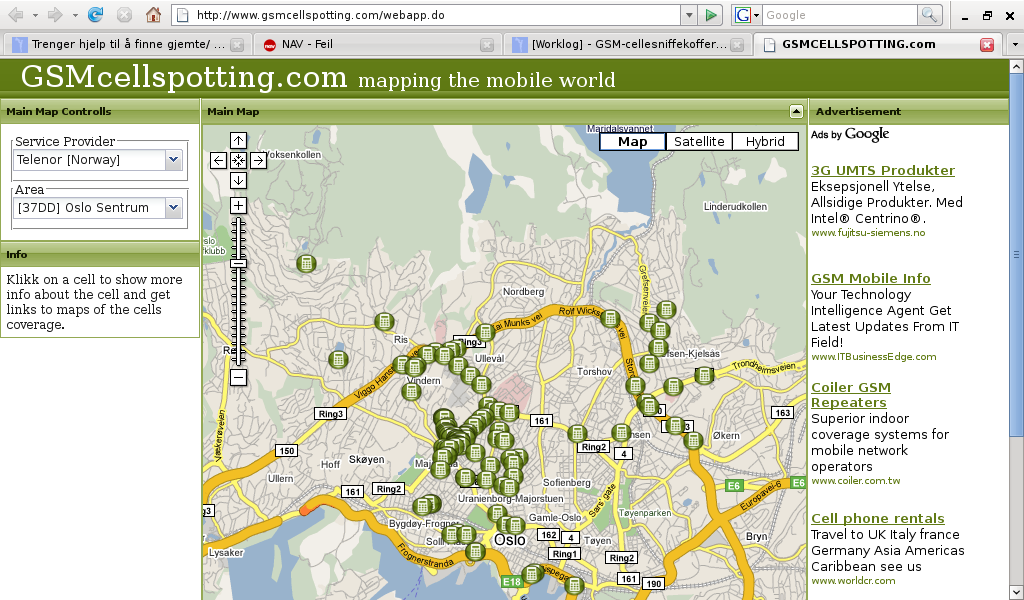Screen dimensions: 1024x600
Task: Zoom out the map with minus button
Action: 238,377
